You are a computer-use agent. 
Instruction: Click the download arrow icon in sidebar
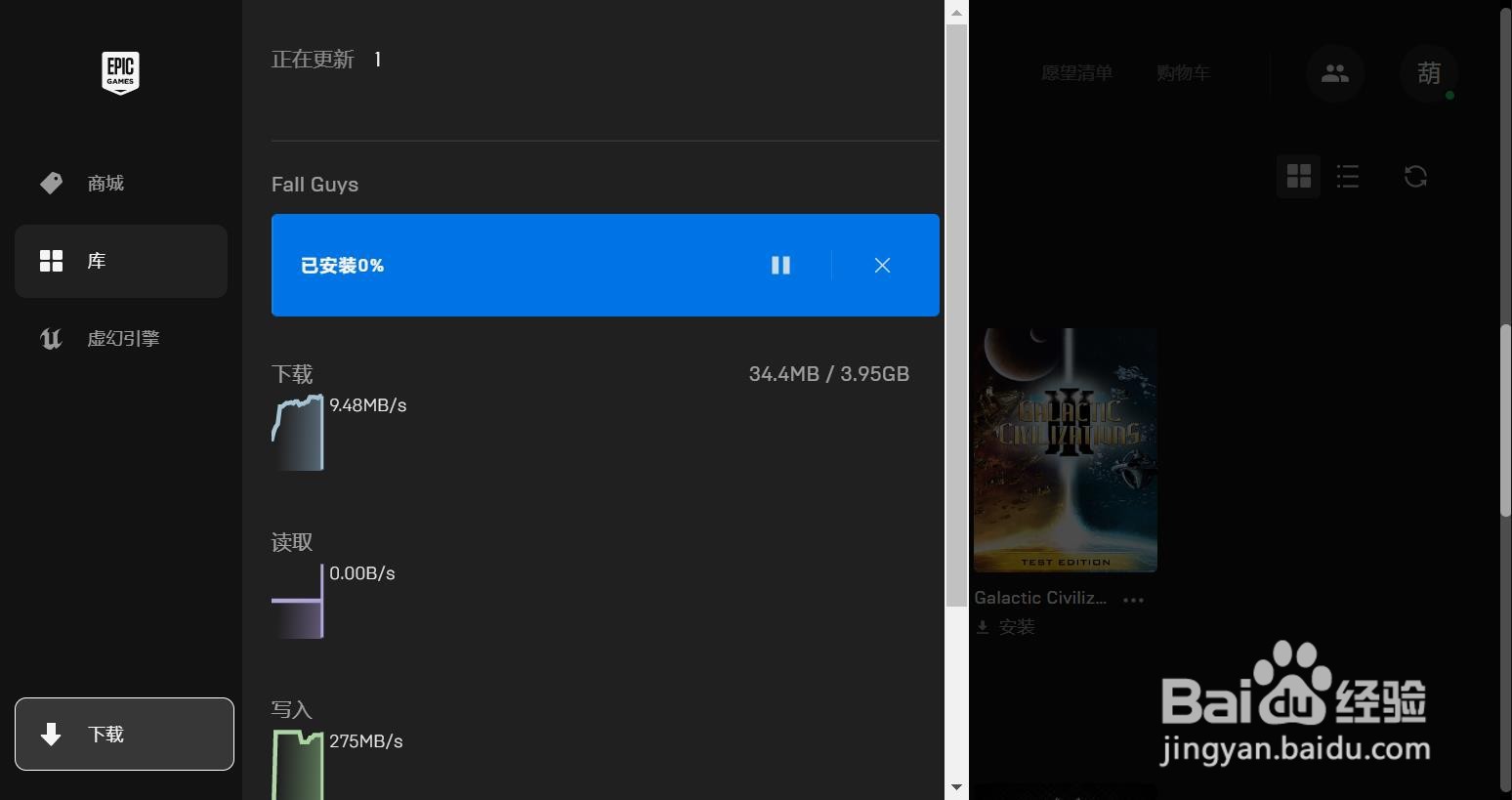coord(51,734)
